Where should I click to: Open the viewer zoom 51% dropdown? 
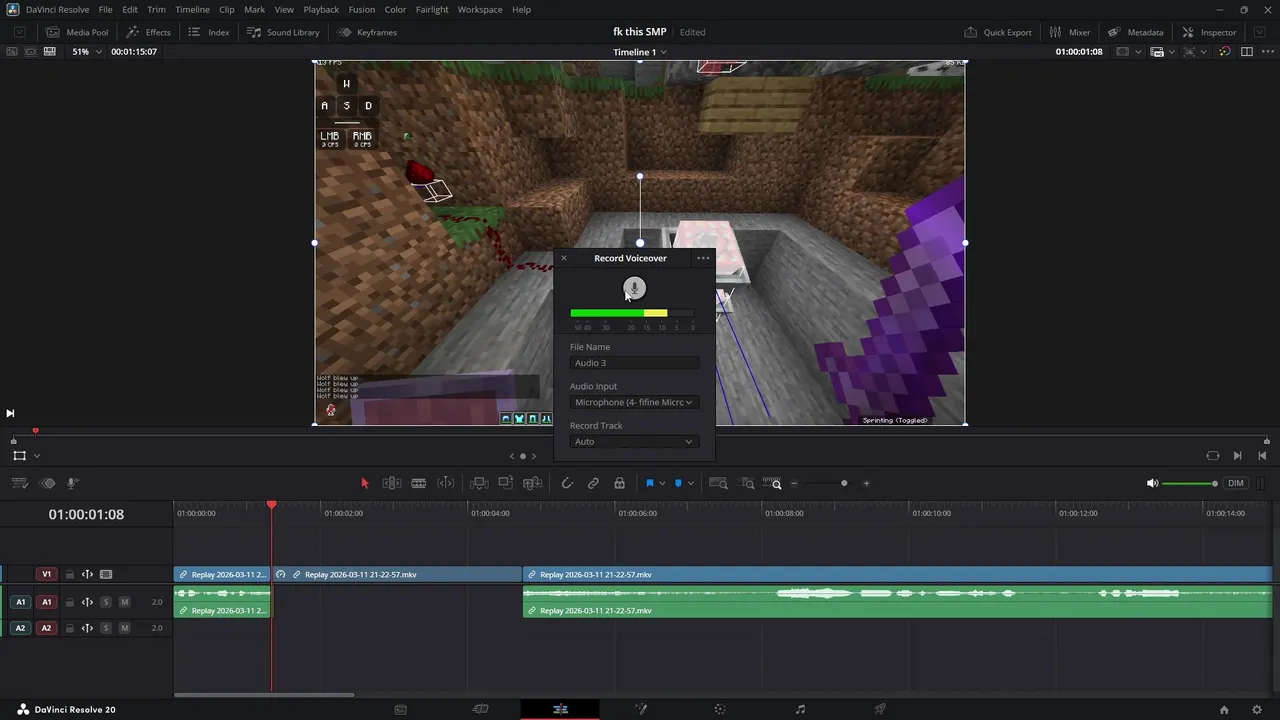[x=87, y=51]
